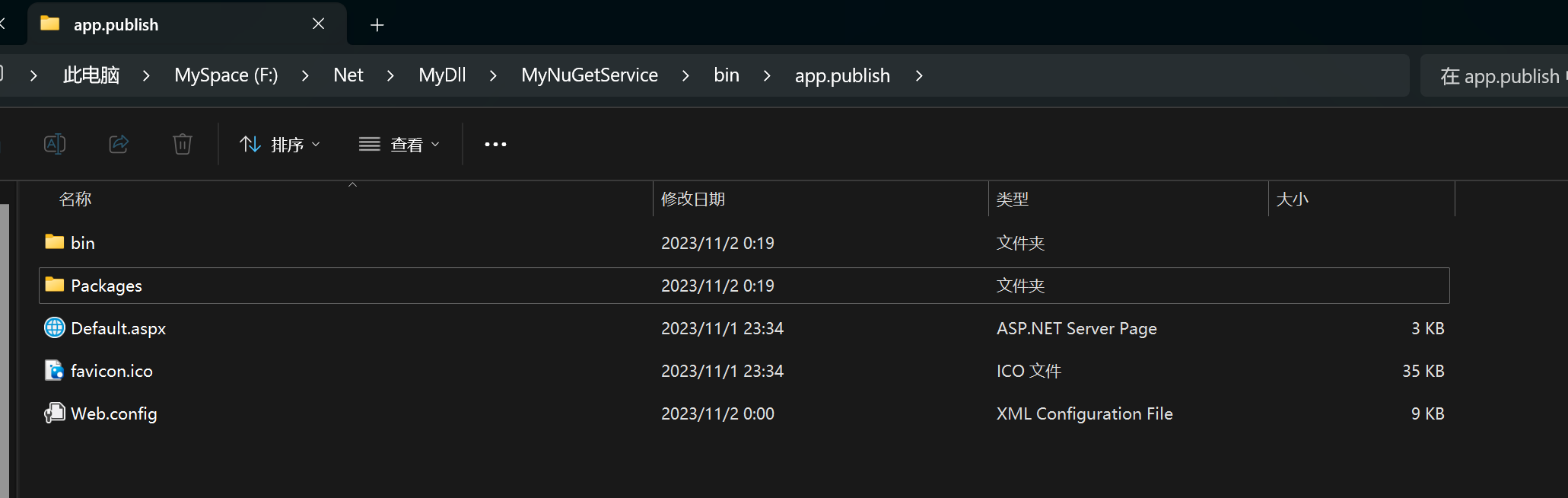Expand chevron after MySpace (F:) breadcrumb

click(305, 75)
